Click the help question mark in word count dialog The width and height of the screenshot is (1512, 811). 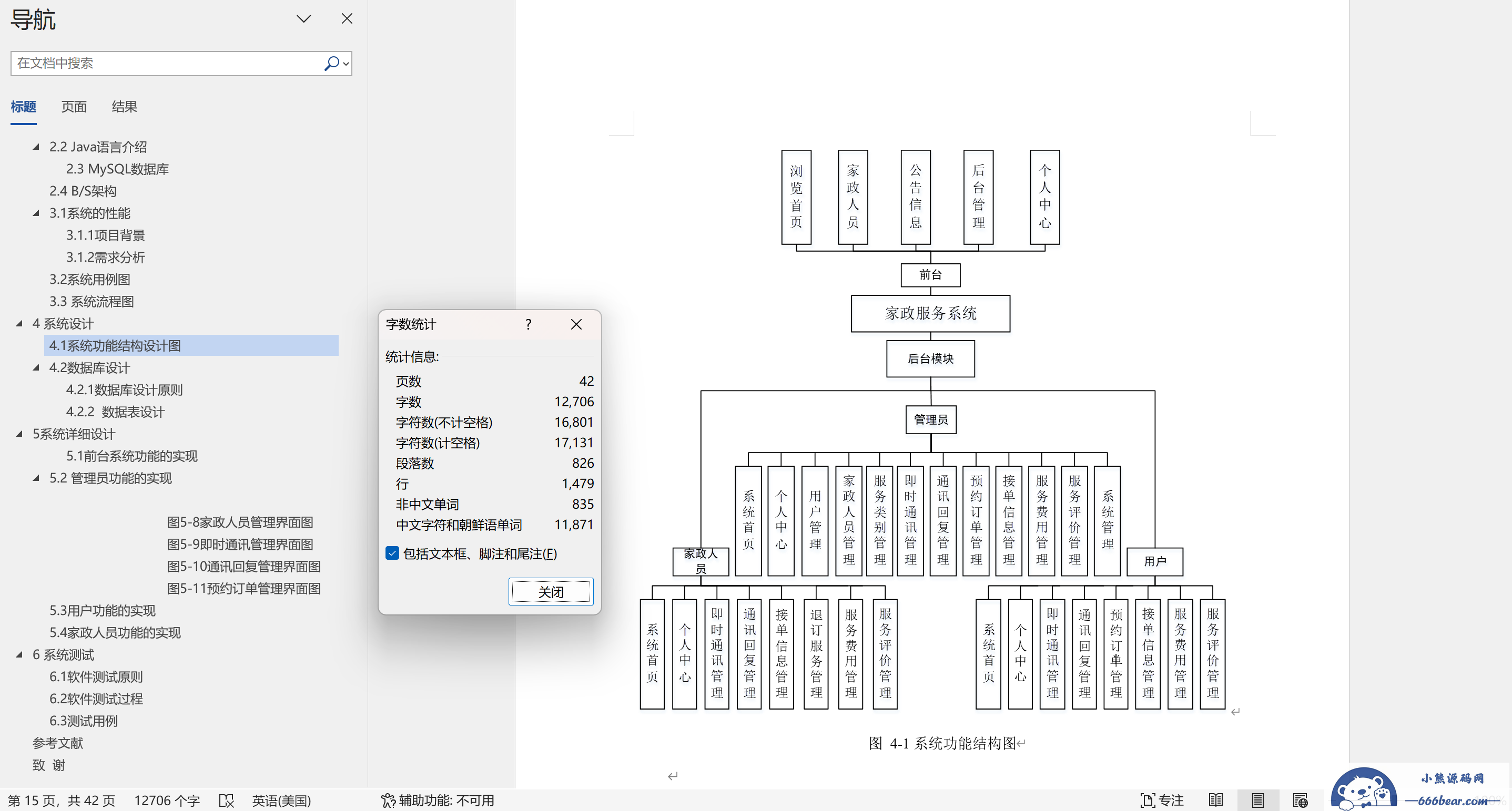[528, 324]
